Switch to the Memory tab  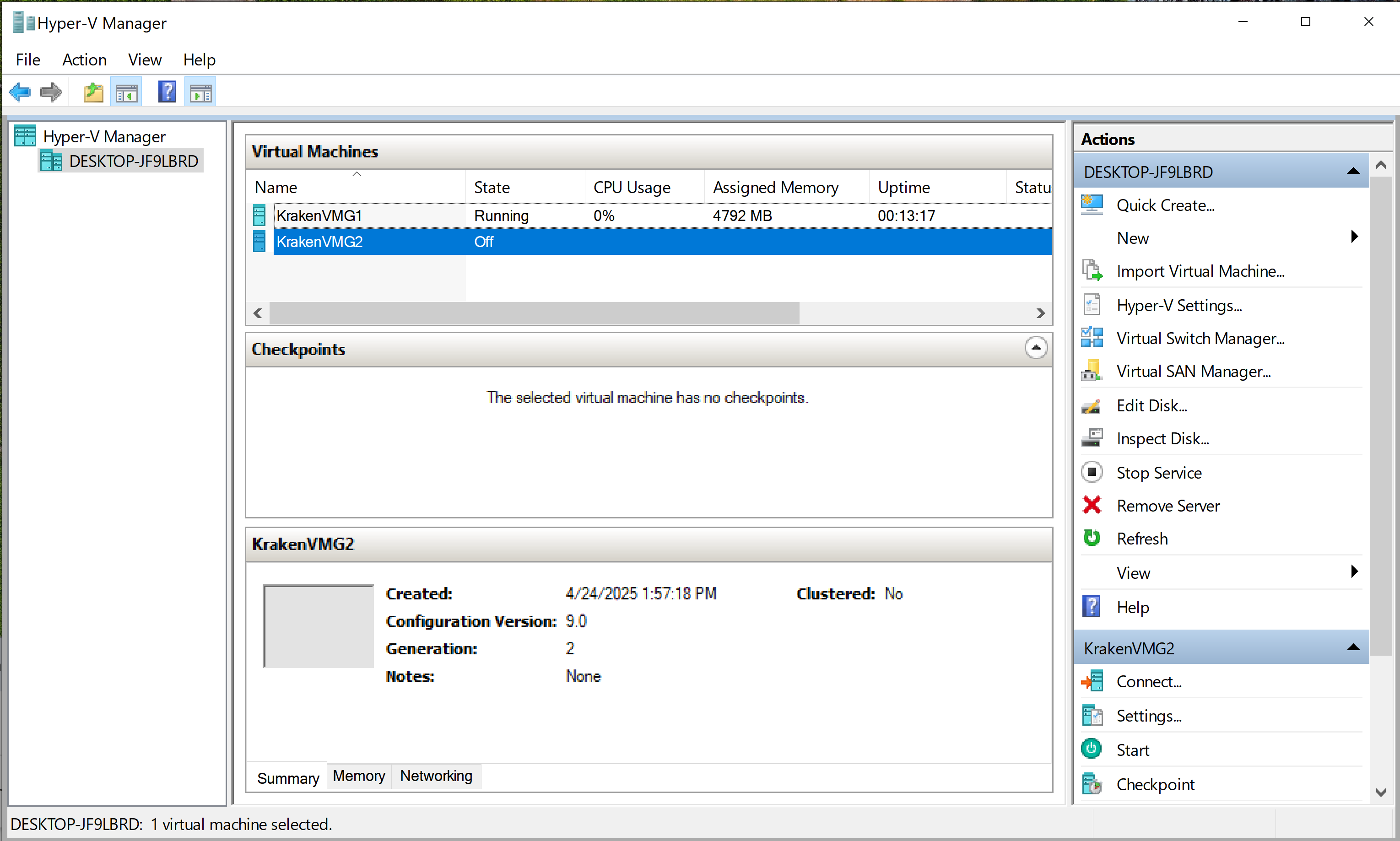tap(358, 776)
